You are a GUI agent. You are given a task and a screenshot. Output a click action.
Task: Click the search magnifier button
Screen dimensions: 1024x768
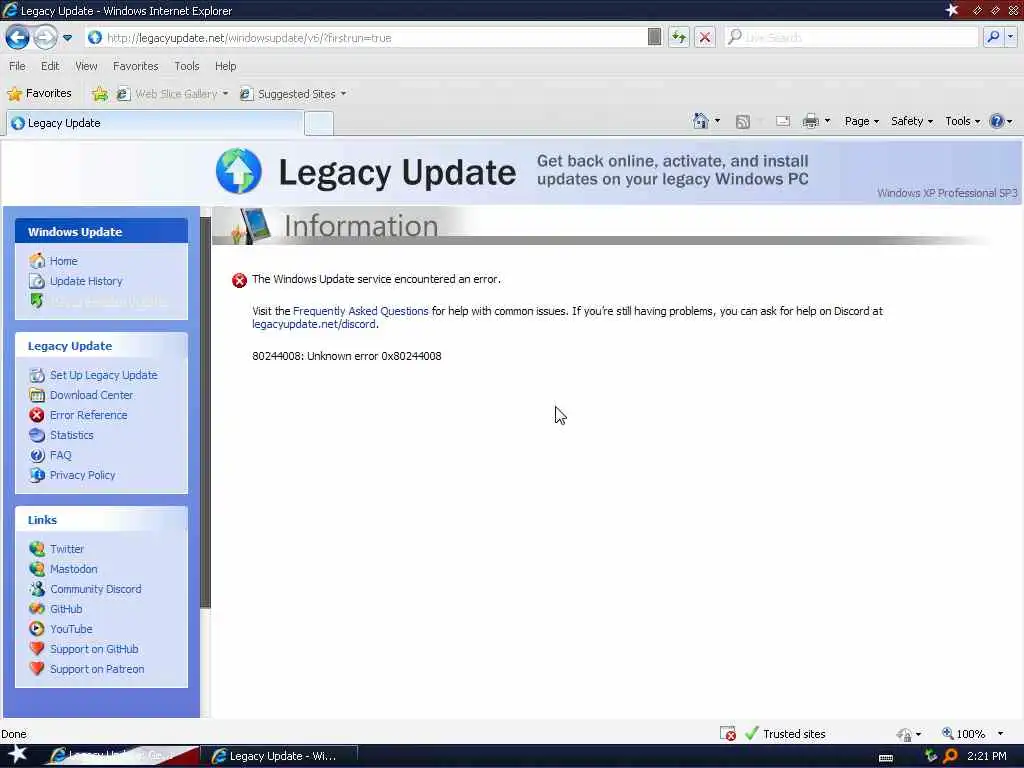coord(993,37)
